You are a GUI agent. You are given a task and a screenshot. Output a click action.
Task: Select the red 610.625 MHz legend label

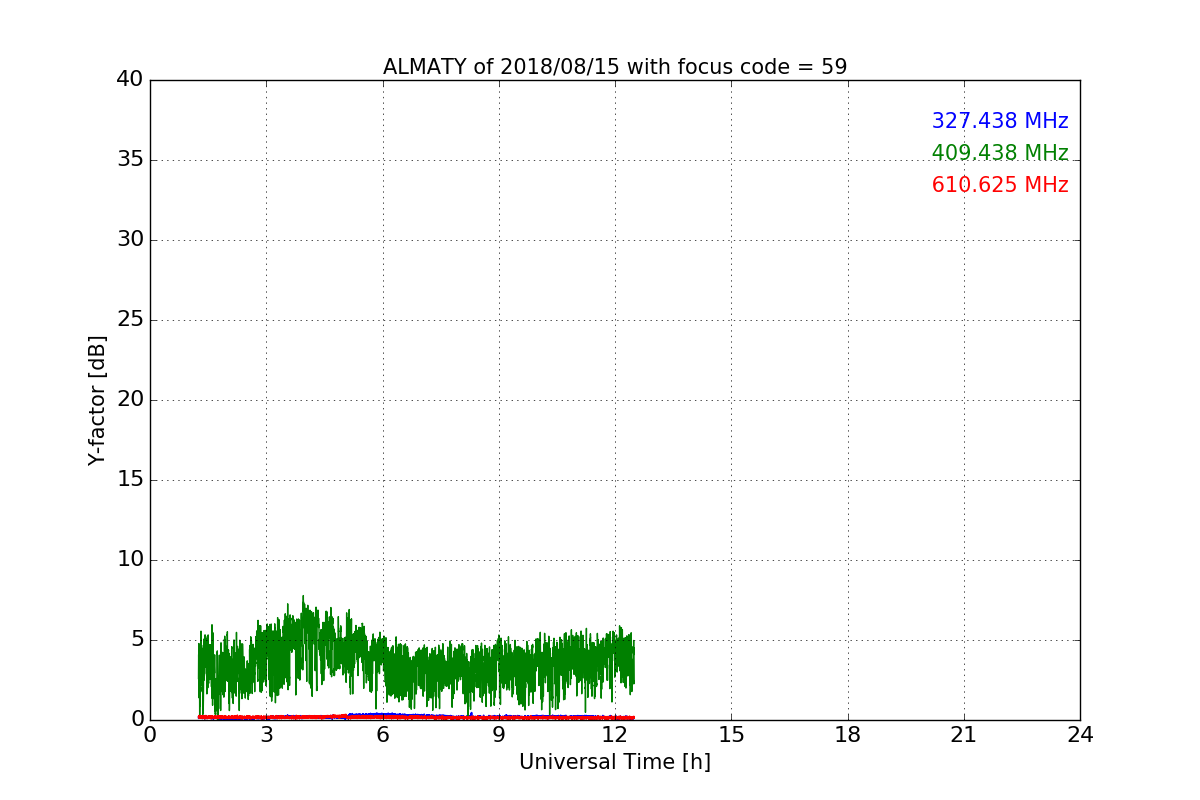coord(1000,185)
